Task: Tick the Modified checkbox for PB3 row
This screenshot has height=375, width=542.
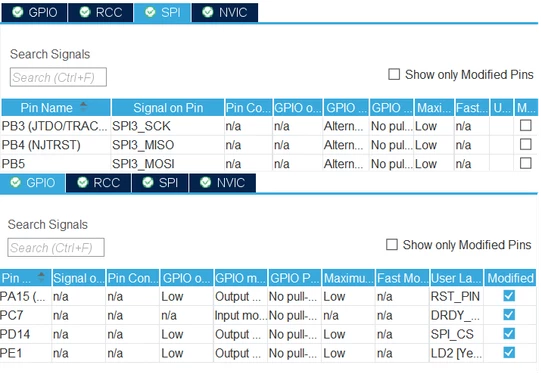Action: pyautogui.click(x=525, y=125)
